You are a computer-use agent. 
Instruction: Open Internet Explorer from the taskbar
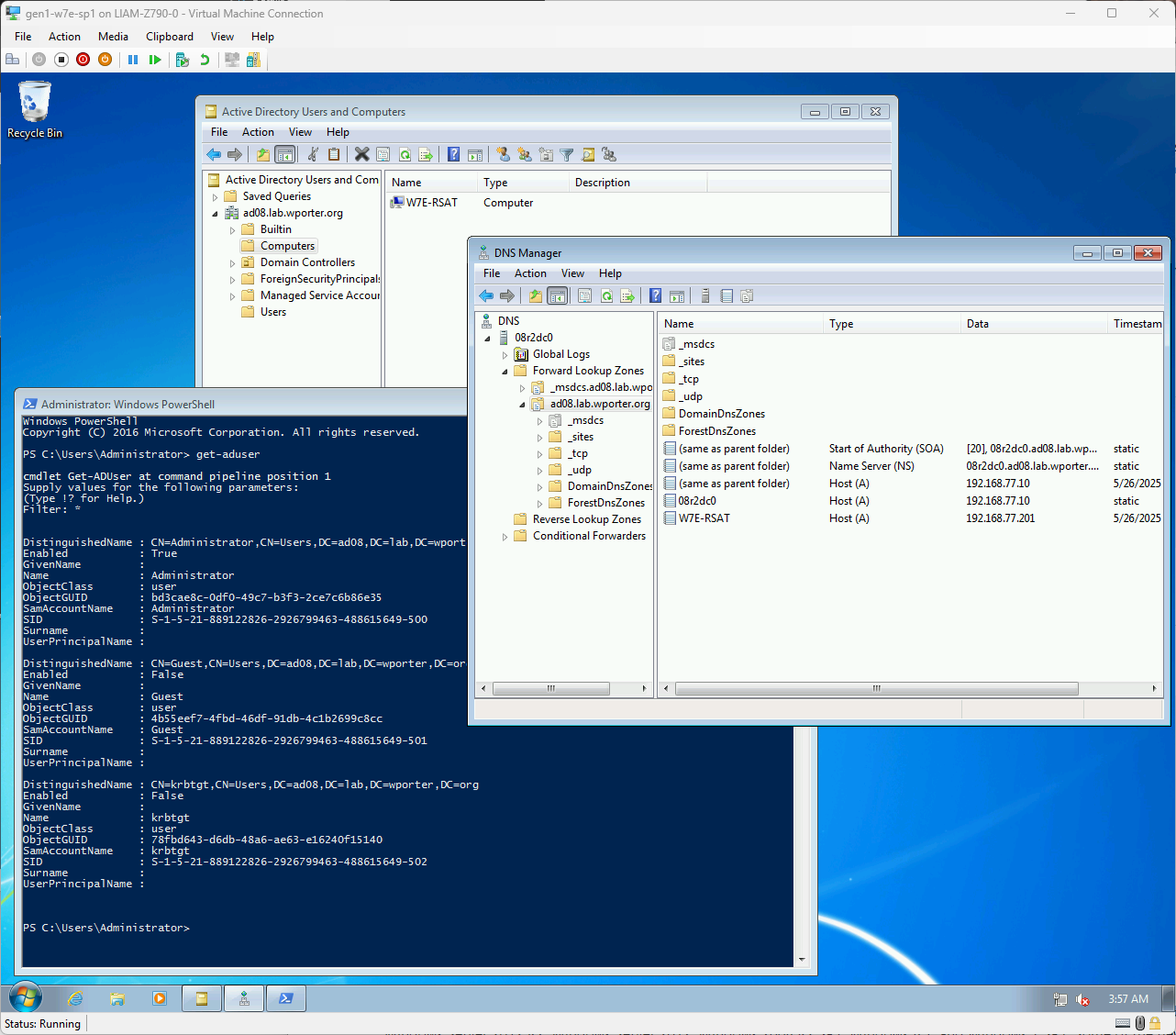(75, 998)
